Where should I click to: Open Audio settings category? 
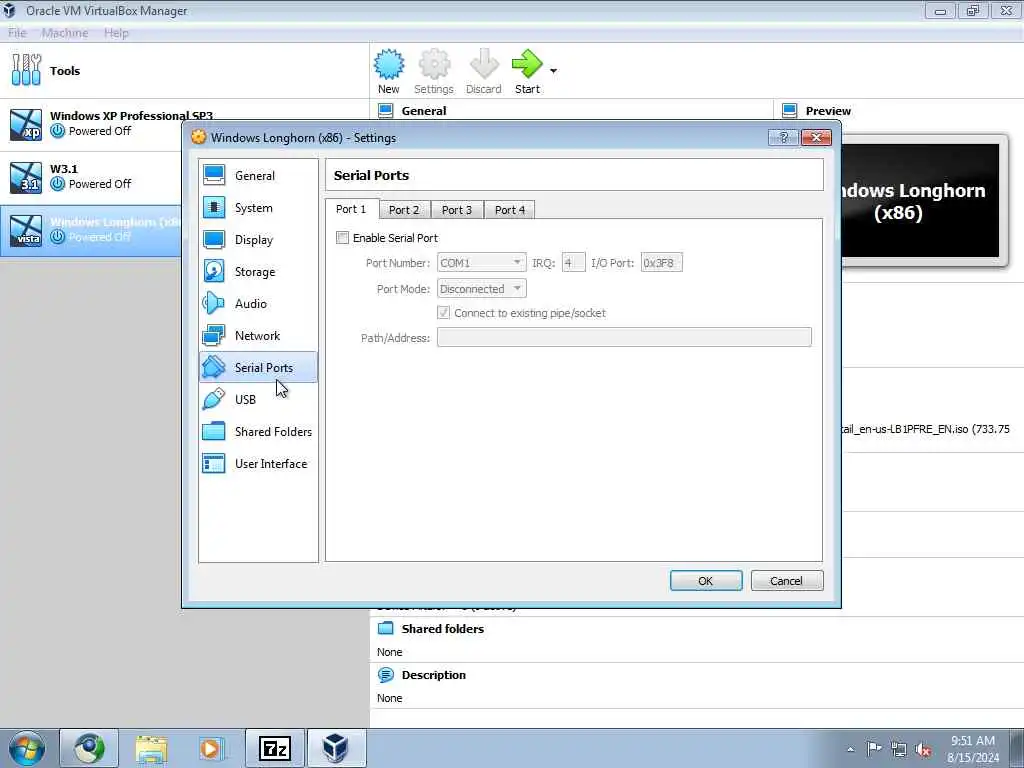pos(258,304)
